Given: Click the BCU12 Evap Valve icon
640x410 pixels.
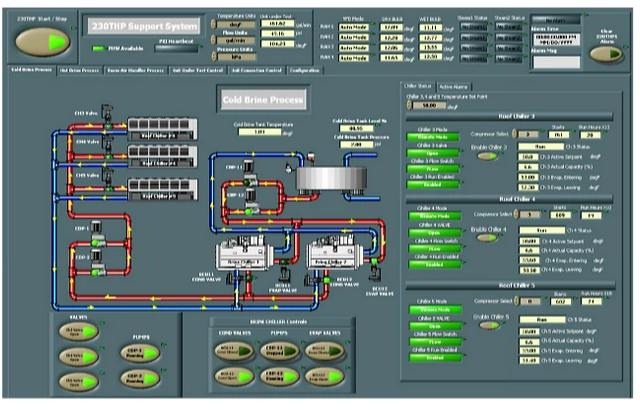Looking at the screenshot, I should tap(375, 270).
